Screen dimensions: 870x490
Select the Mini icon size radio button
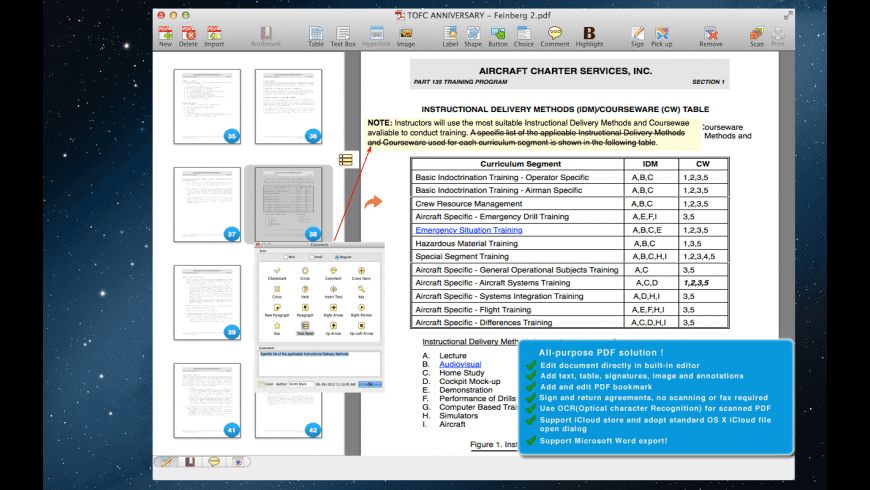pos(286,257)
